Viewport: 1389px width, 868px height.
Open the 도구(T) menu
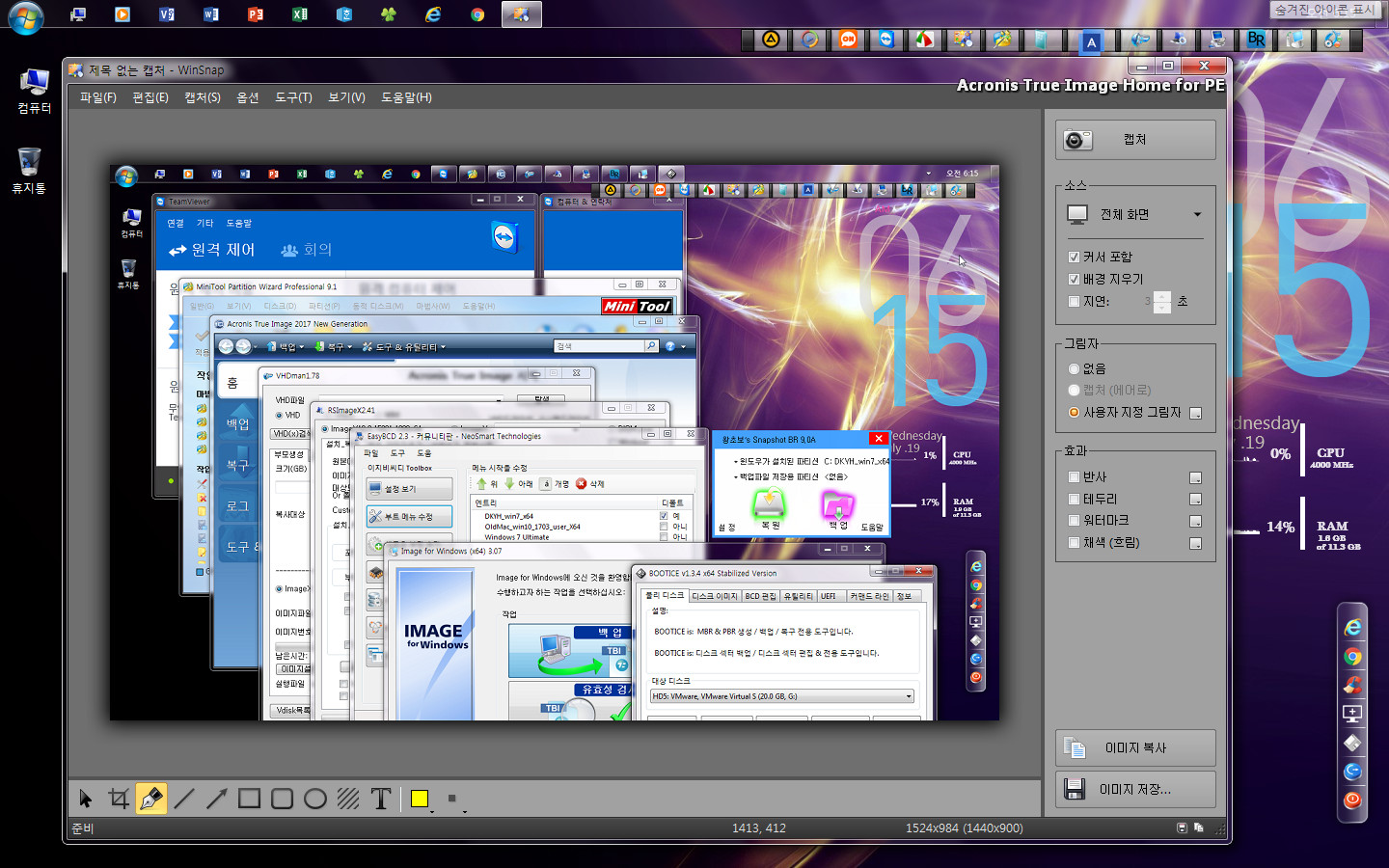pos(293,97)
